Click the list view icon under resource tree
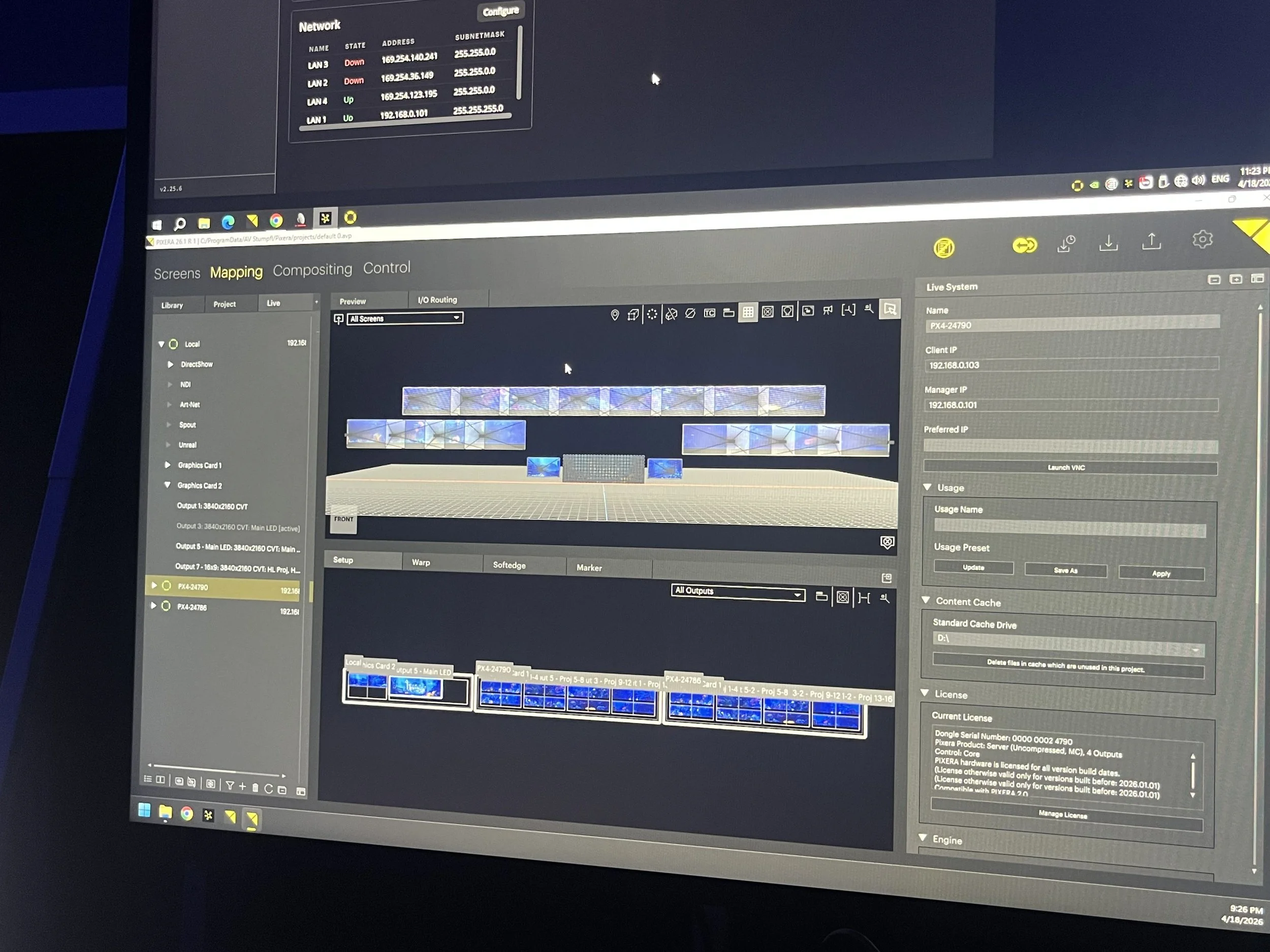The width and height of the screenshot is (1270, 952). pos(147,779)
